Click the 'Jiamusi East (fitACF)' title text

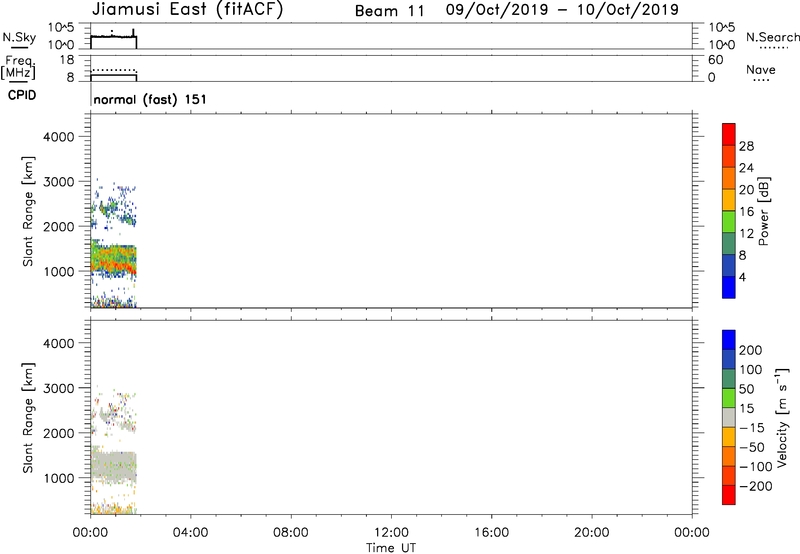(187, 10)
